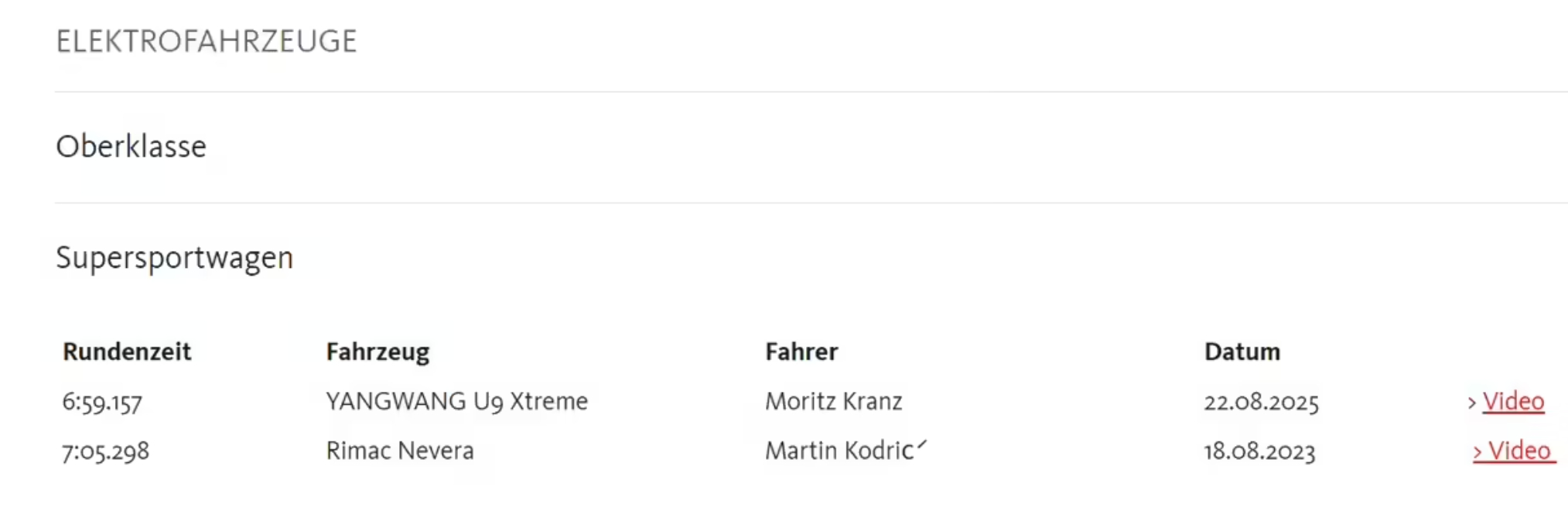Click driver name Moritz Kranz
The image size is (1568, 518).
click(x=834, y=402)
